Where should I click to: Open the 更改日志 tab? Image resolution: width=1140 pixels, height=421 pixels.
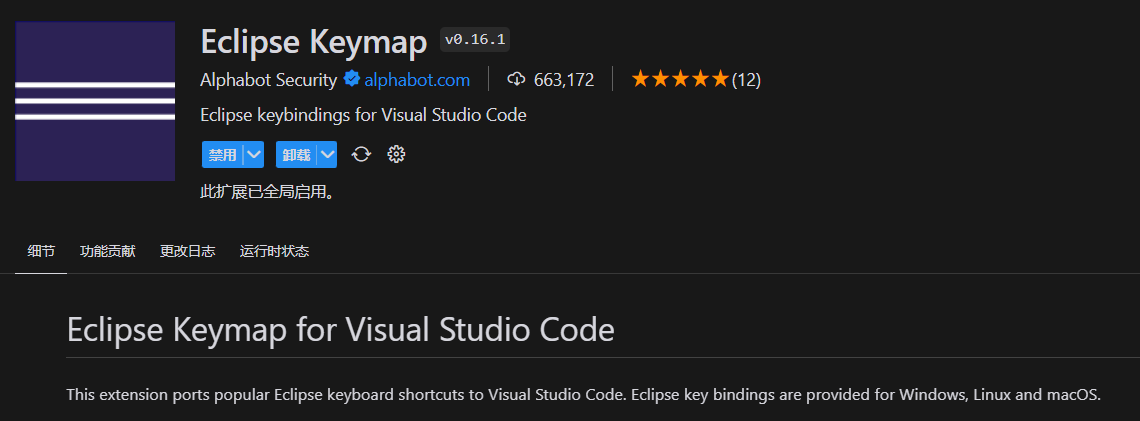188,252
